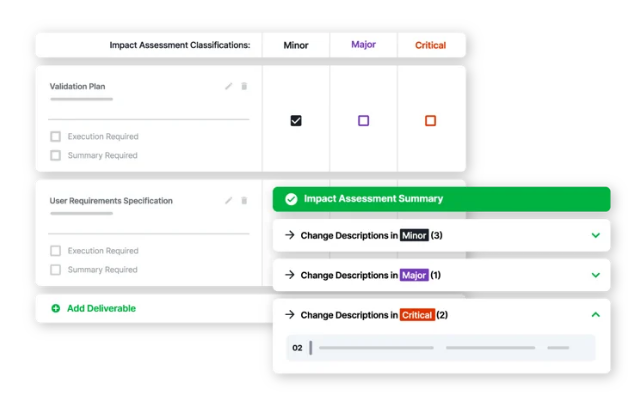Click the Impact Assessment Summary checkmark icon
The image size is (628, 411).
tap(291, 199)
